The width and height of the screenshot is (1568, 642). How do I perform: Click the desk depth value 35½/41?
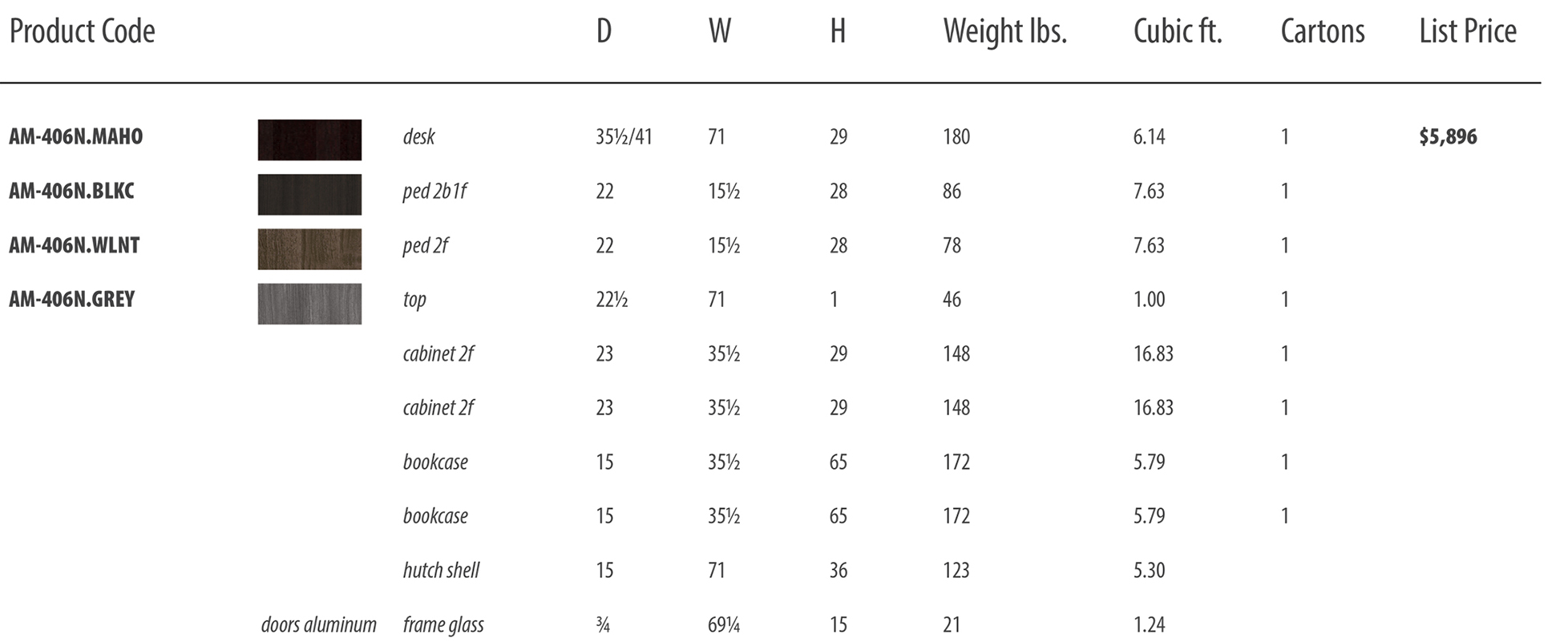[624, 137]
